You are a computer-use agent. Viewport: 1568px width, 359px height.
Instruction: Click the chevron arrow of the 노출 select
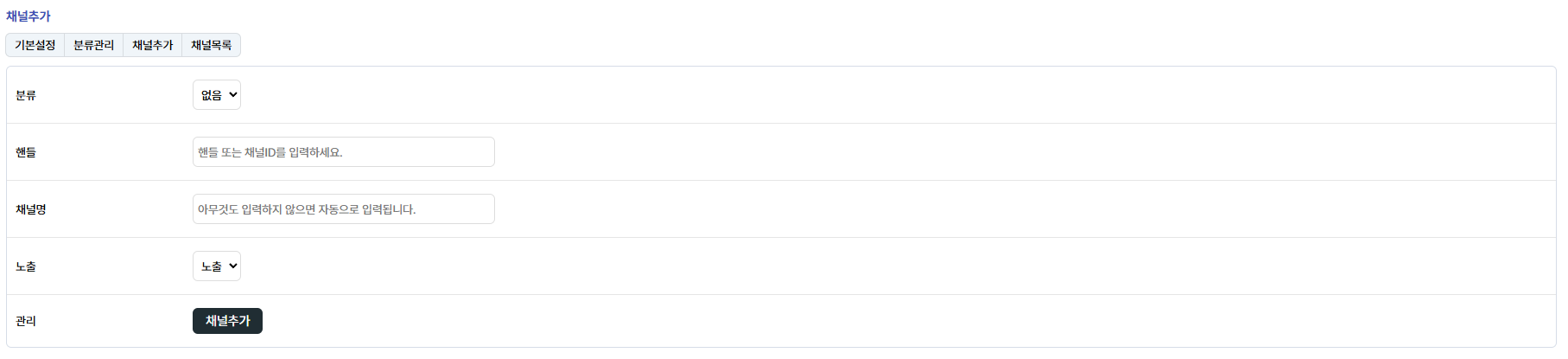(233, 266)
